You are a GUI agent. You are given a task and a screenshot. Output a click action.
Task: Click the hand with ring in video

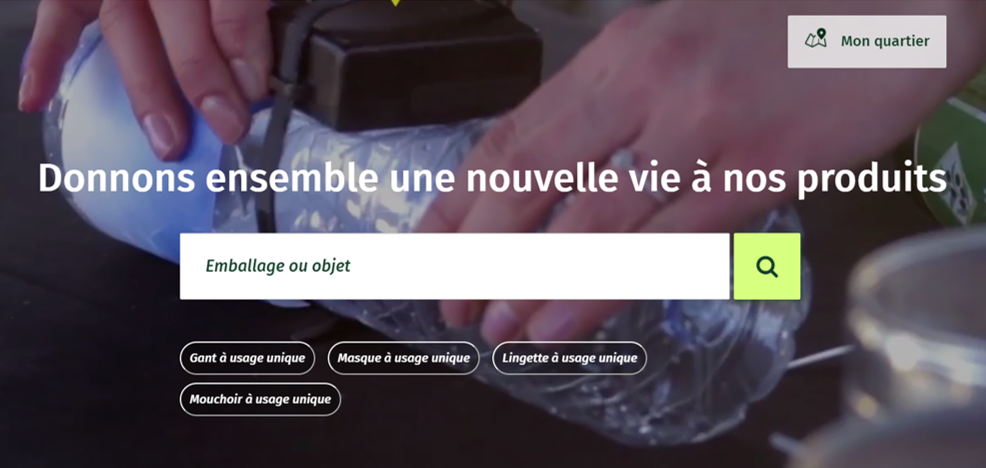(660, 157)
